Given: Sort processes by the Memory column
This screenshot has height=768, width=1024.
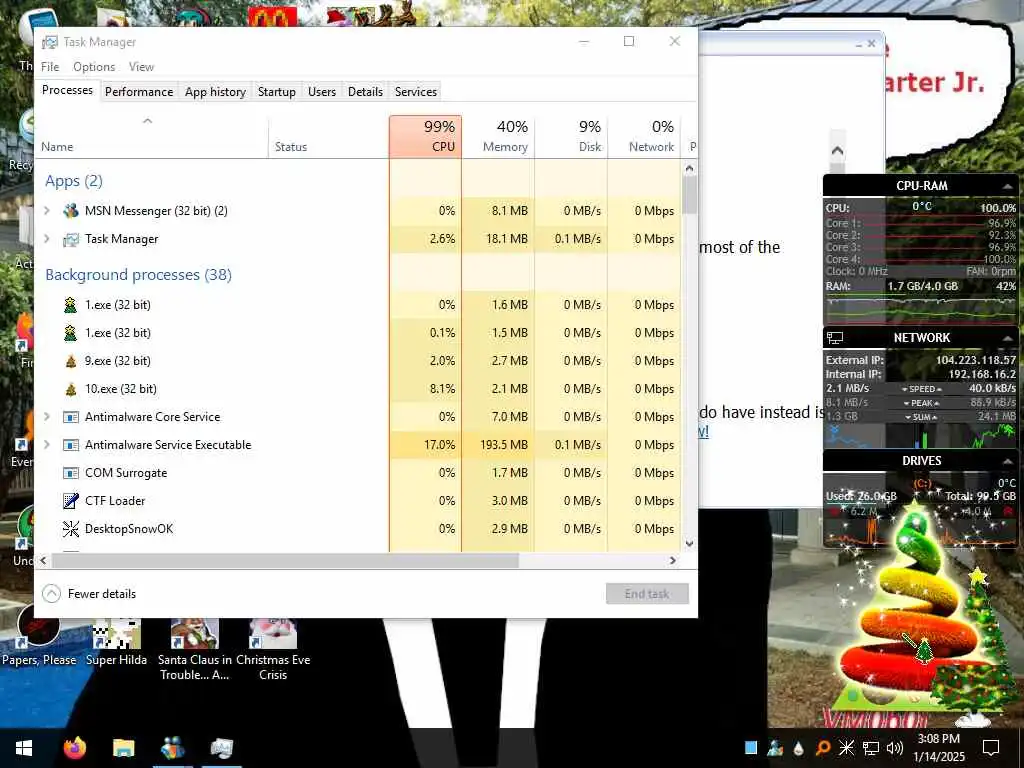Looking at the screenshot, I should (x=498, y=136).
